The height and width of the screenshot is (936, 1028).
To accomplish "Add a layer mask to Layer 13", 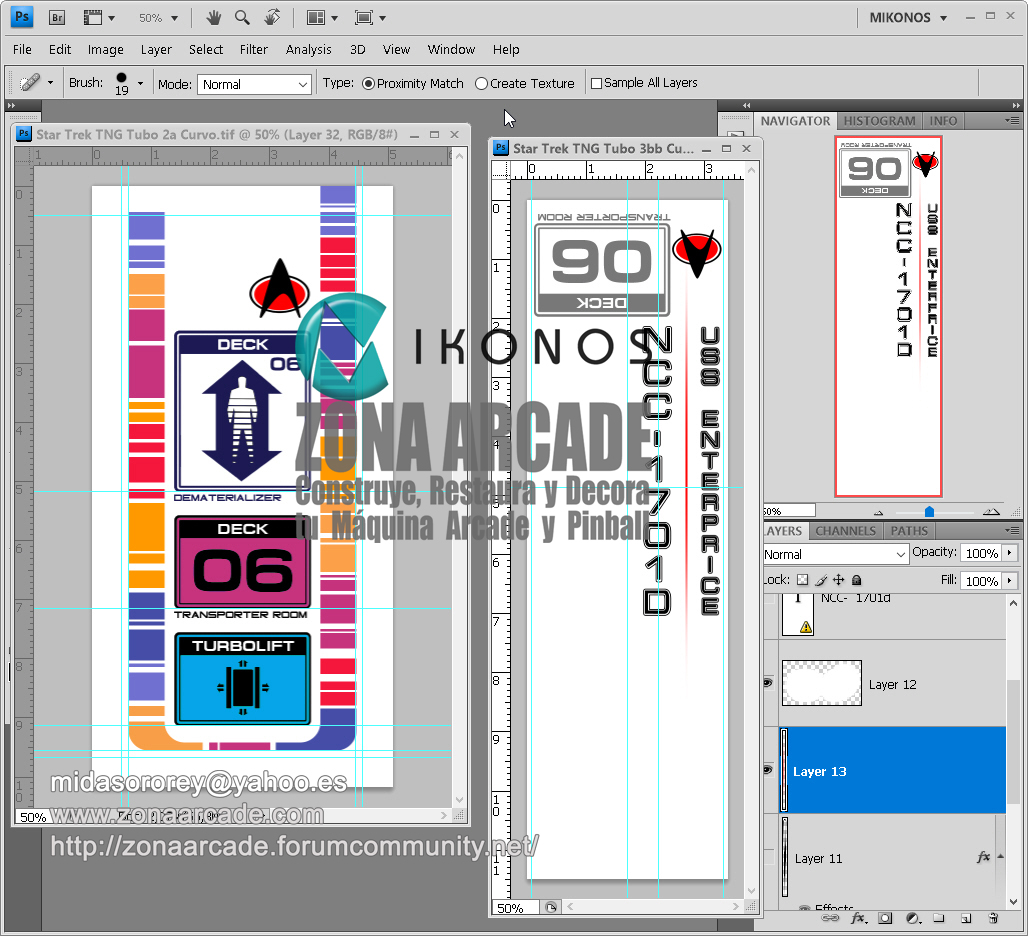I will 885,917.
